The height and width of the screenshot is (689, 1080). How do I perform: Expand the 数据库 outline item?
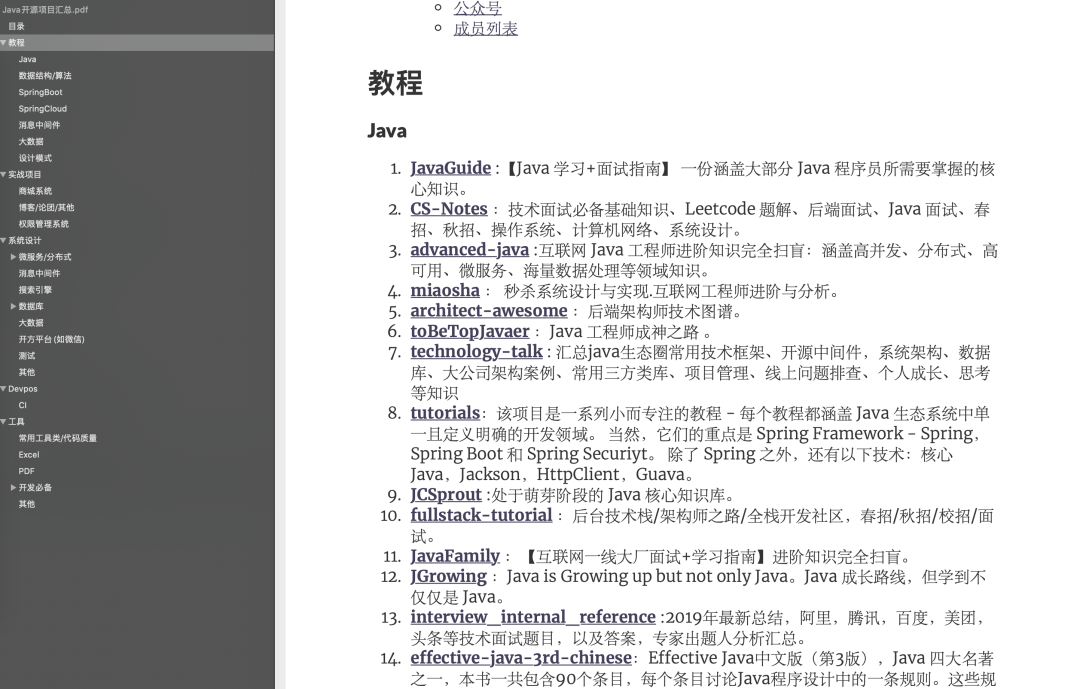[13, 306]
